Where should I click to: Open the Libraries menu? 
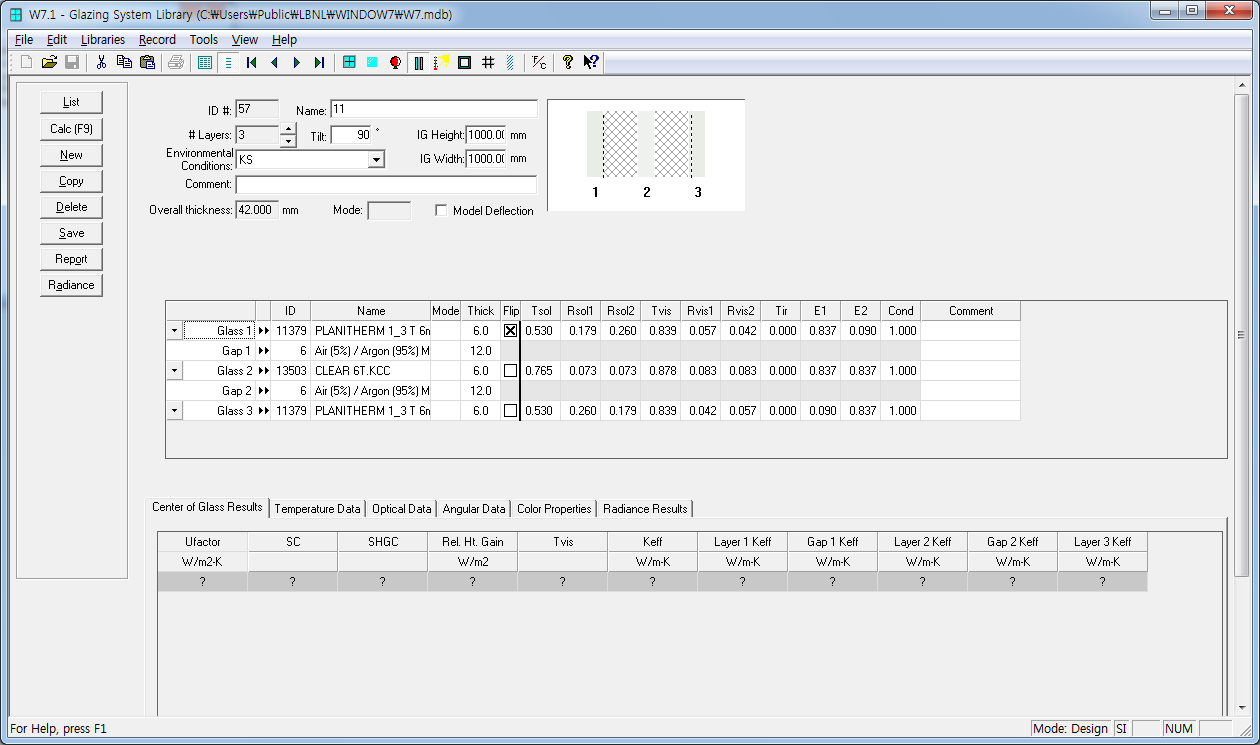pyautogui.click(x=103, y=40)
